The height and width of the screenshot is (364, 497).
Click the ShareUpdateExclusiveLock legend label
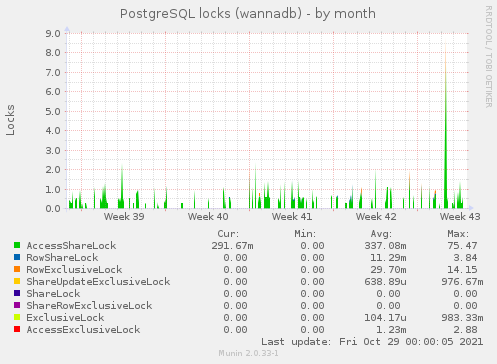point(98,282)
